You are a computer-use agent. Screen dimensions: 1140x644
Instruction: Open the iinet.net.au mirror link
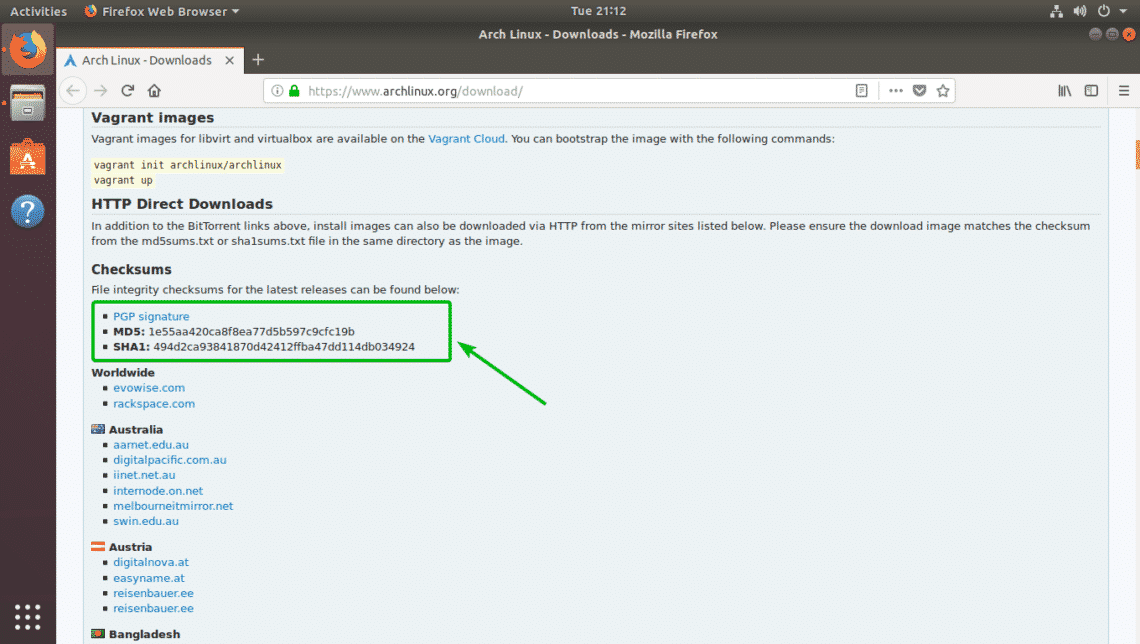pos(144,475)
